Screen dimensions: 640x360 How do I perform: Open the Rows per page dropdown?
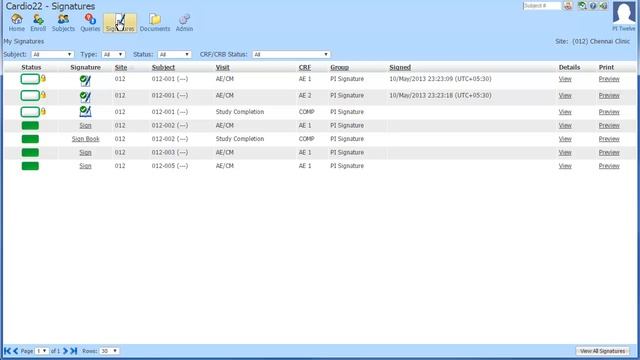109,351
